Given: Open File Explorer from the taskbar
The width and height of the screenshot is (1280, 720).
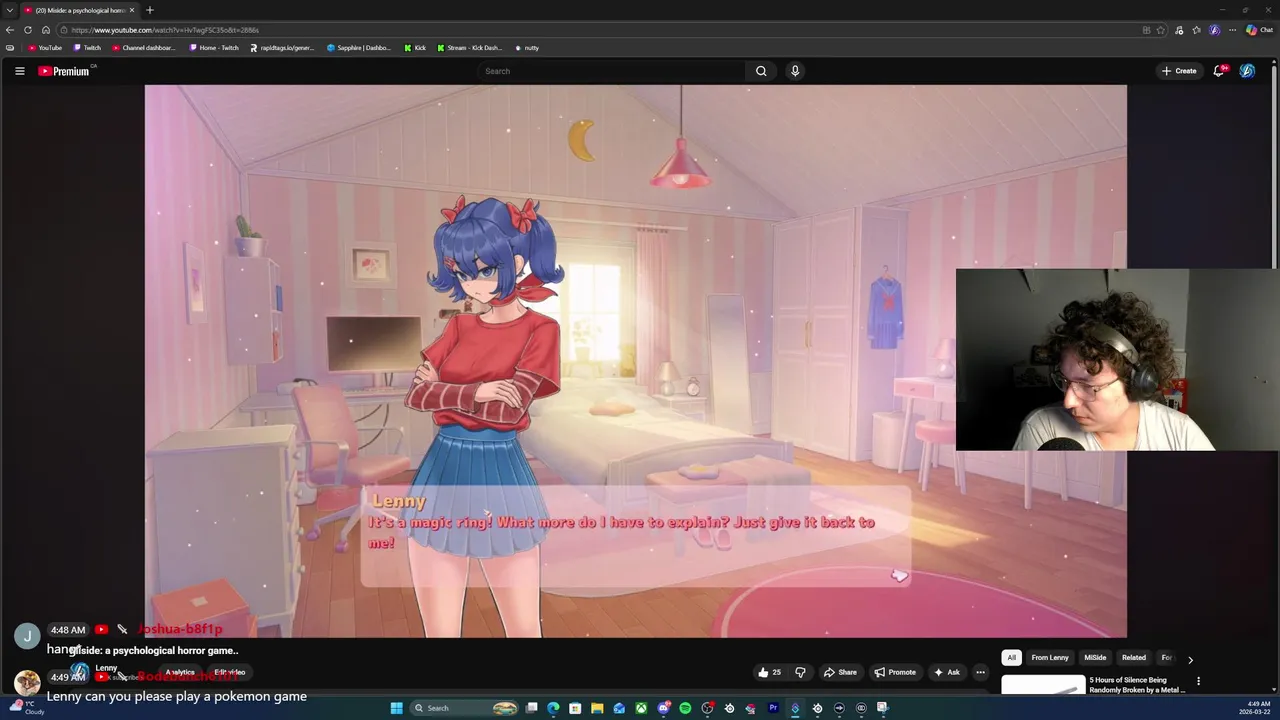Looking at the screenshot, I should 597,708.
